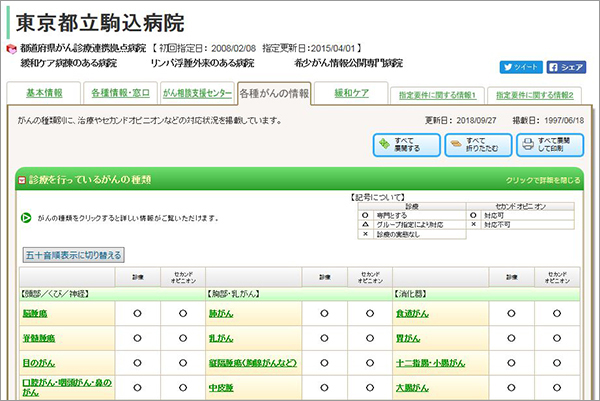This screenshot has width=600, height=401.
Task: Click legend entry 診療の実態なし
Action: click(398, 234)
